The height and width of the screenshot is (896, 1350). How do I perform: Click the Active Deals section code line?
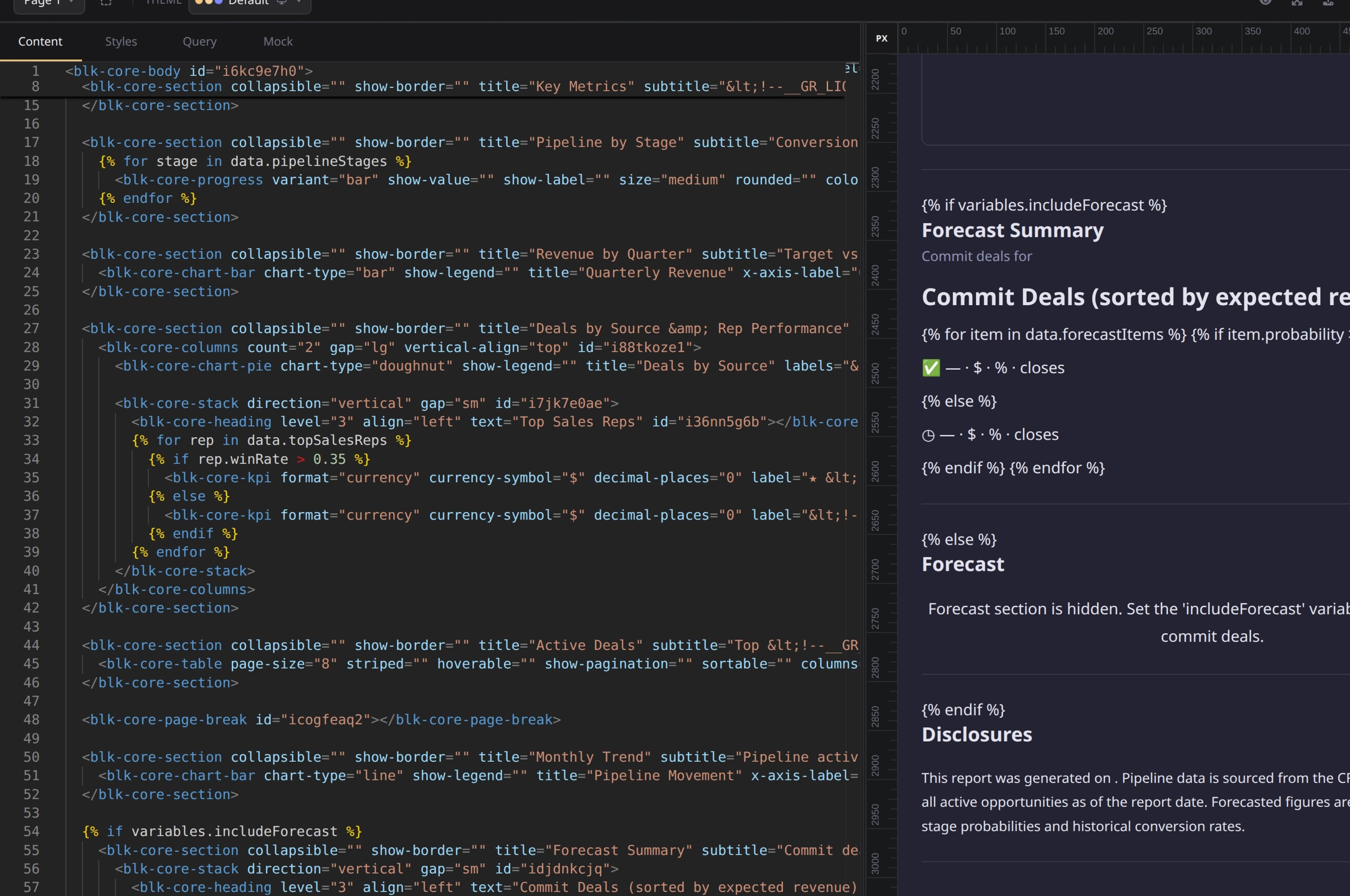pyautogui.click(x=470, y=645)
